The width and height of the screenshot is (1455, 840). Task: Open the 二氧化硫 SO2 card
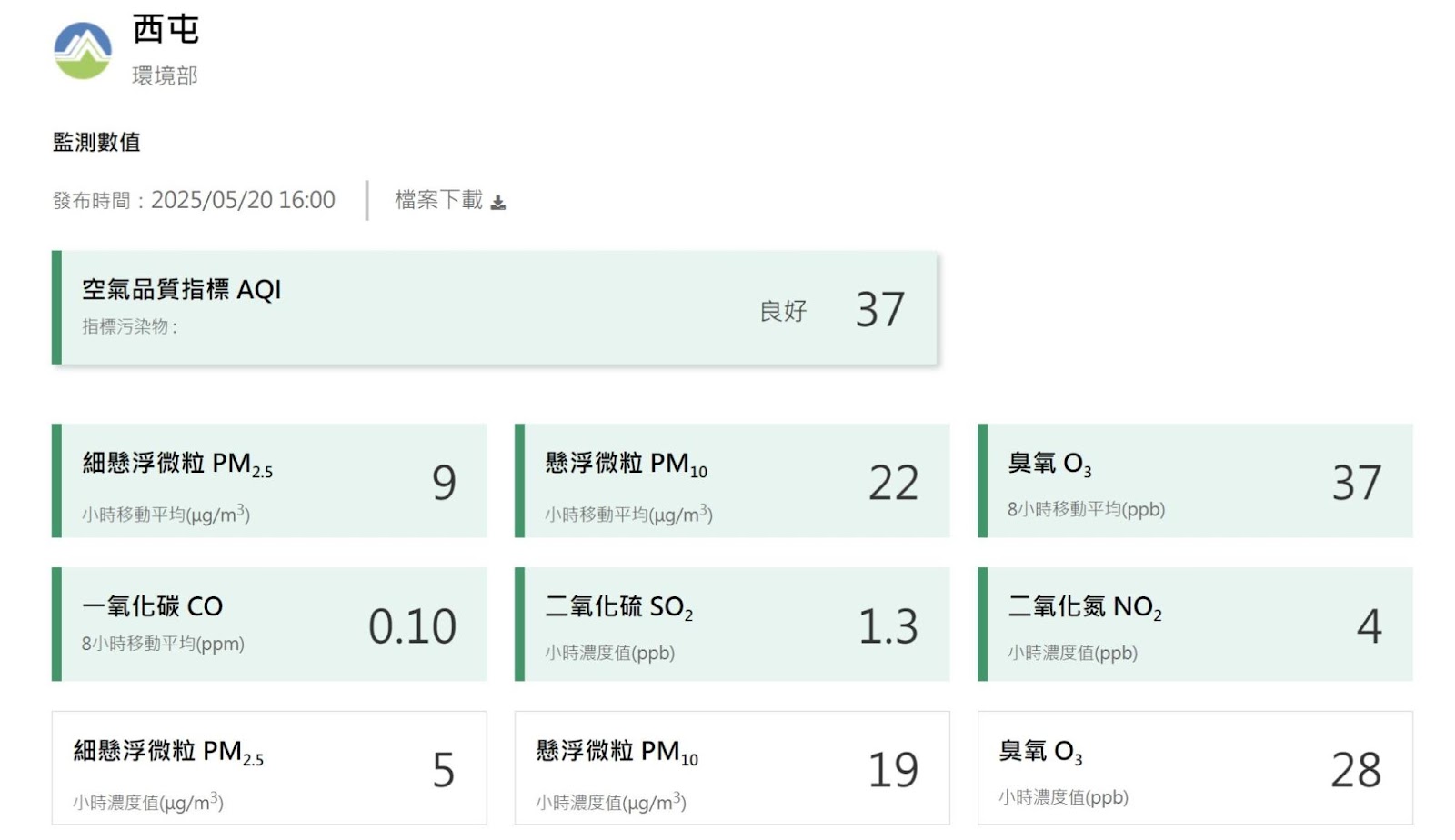(x=732, y=625)
